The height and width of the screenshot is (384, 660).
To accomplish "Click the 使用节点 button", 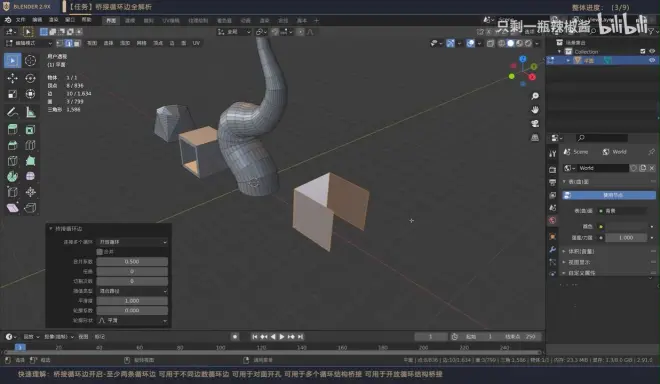I will 609,195.
